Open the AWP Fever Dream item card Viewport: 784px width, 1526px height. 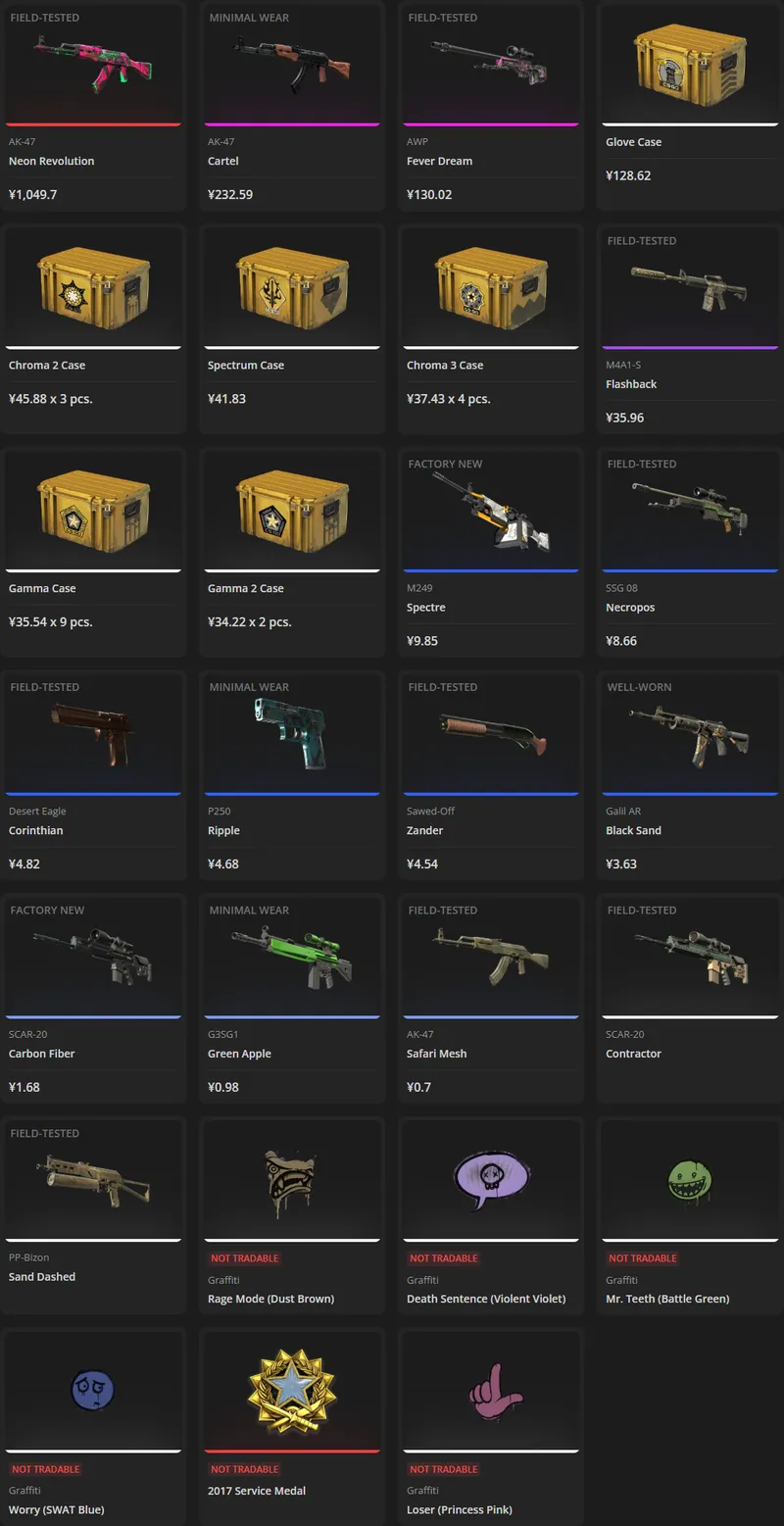tap(491, 106)
